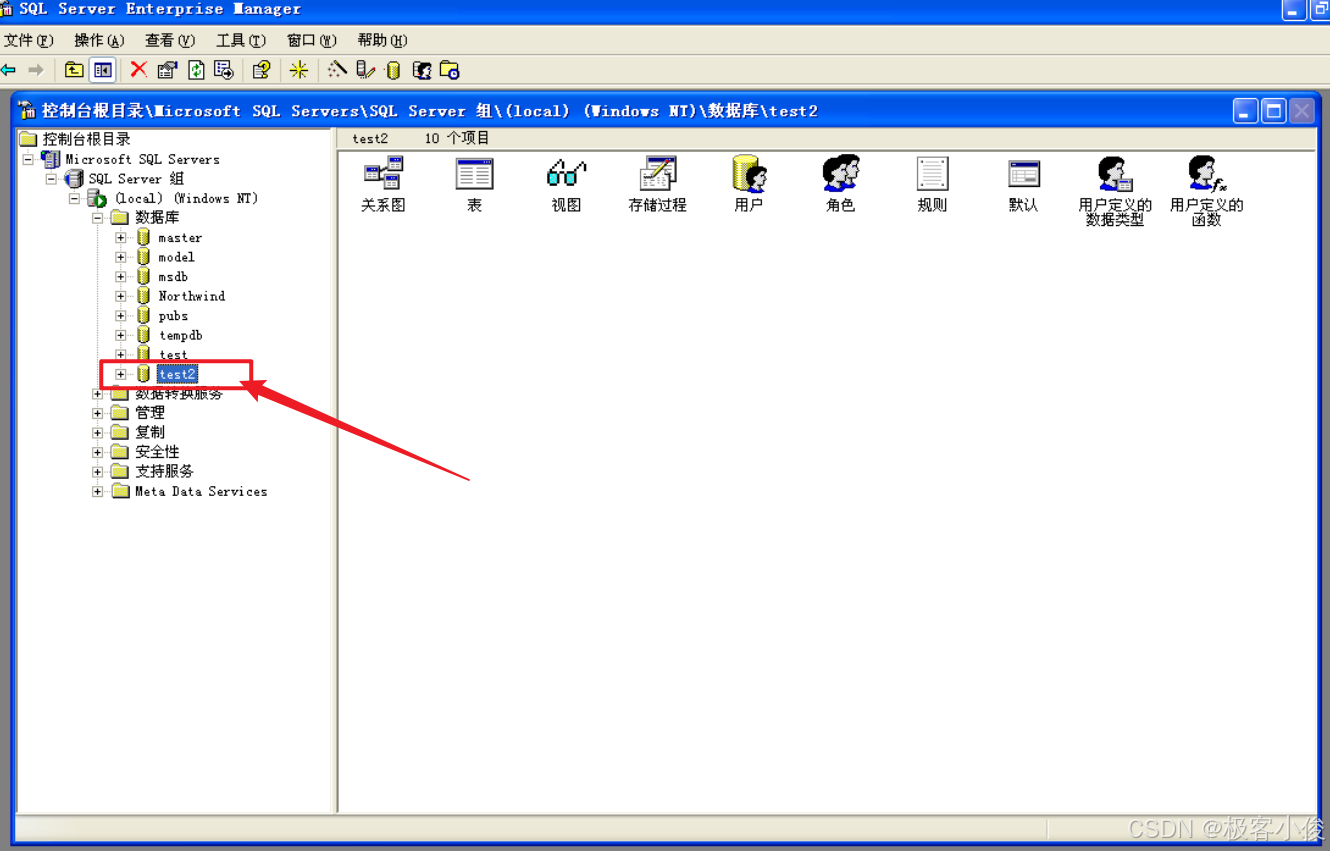The image size is (1330, 851).
Task: Click the Help question mark icon
Action: pos(261,70)
